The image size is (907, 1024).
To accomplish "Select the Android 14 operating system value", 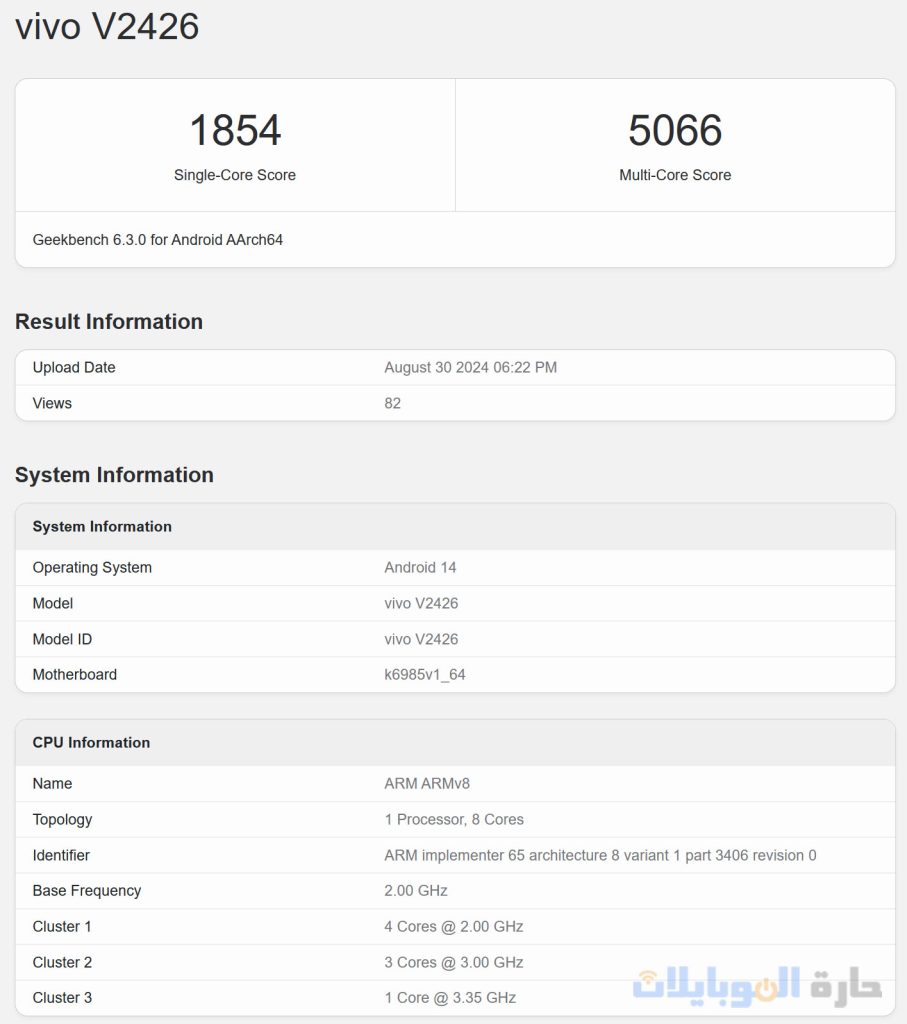I will [x=420, y=568].
